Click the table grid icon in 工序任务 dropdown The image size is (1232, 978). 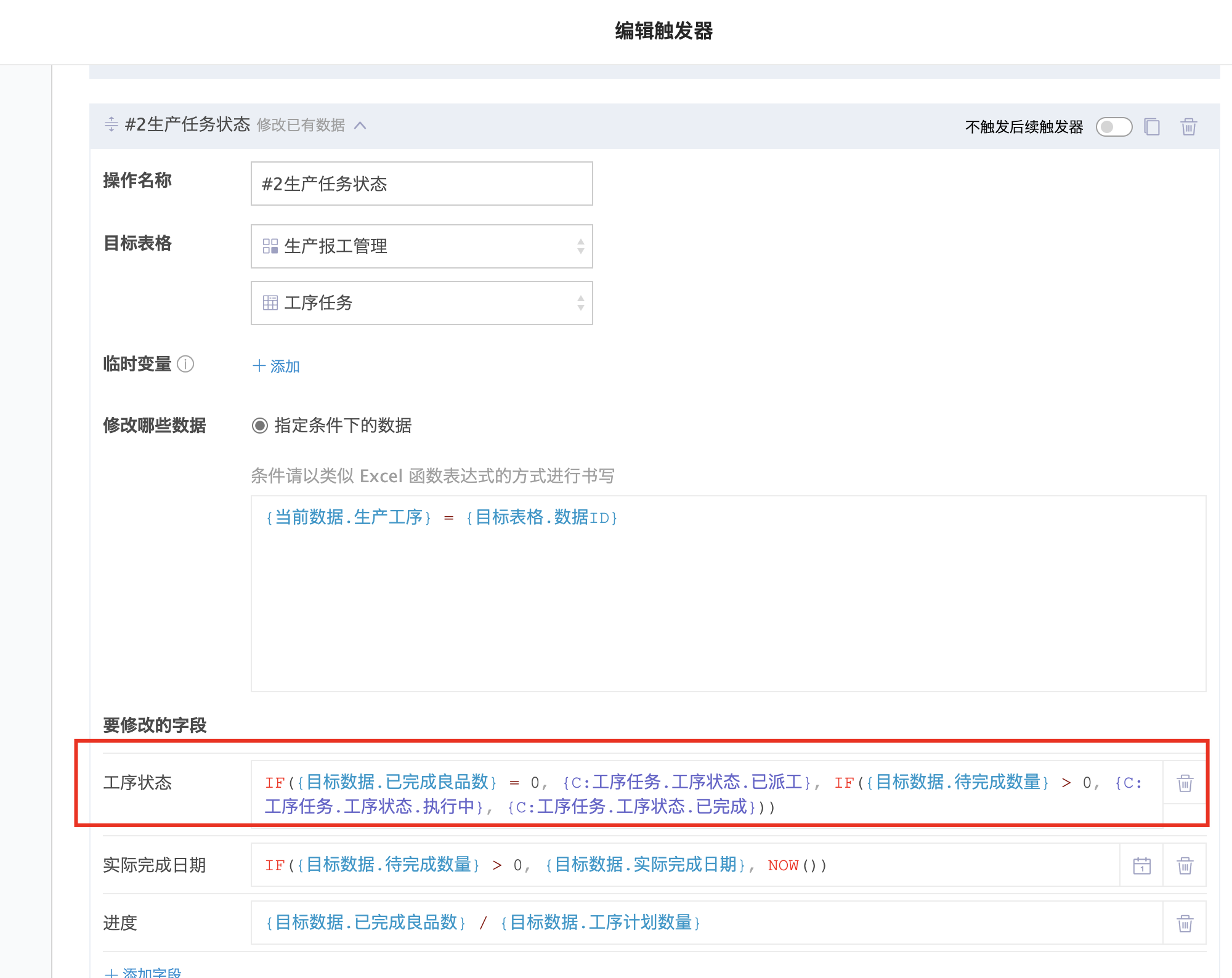270,302
